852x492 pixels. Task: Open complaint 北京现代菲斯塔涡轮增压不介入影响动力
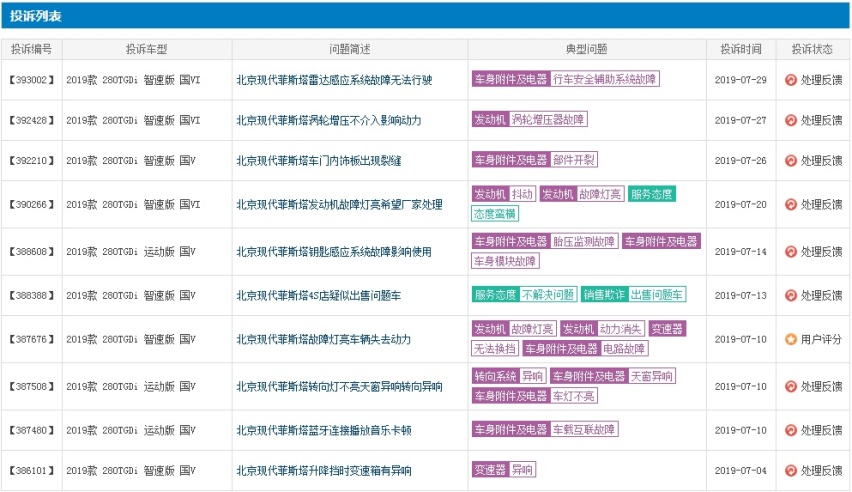click(329, 120)
